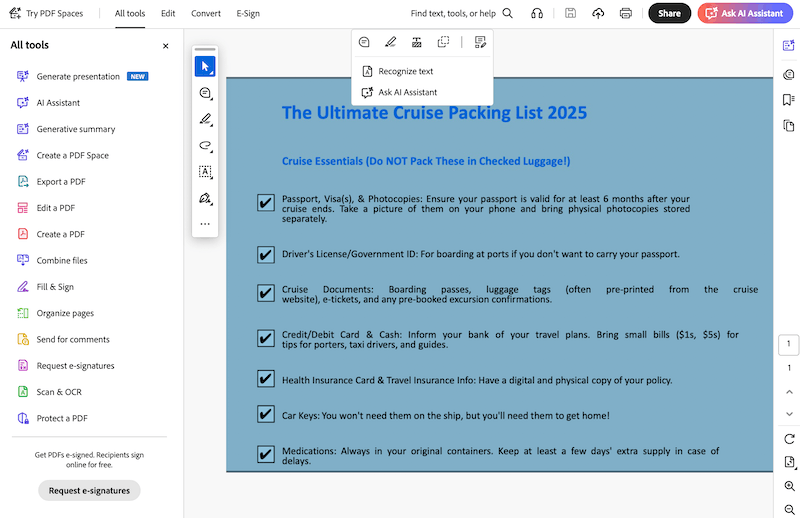Select the add comment tool in quick toolbar
This screenshot has height=518, width=800.
pyautogui.click(x=205, y=93)
